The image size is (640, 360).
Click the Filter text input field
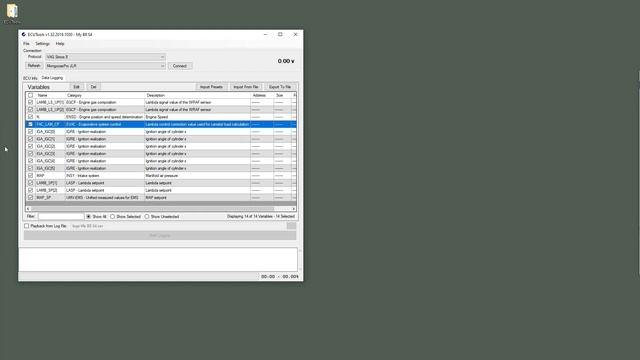point(61,216)
